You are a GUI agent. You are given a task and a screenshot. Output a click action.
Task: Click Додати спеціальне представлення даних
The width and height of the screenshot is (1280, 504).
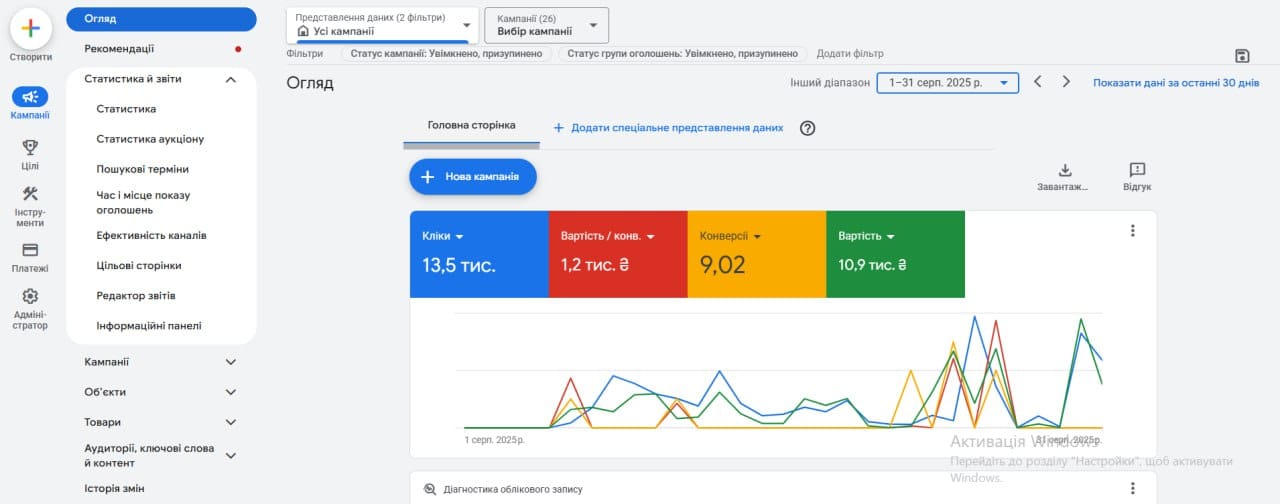pos(668,128)
